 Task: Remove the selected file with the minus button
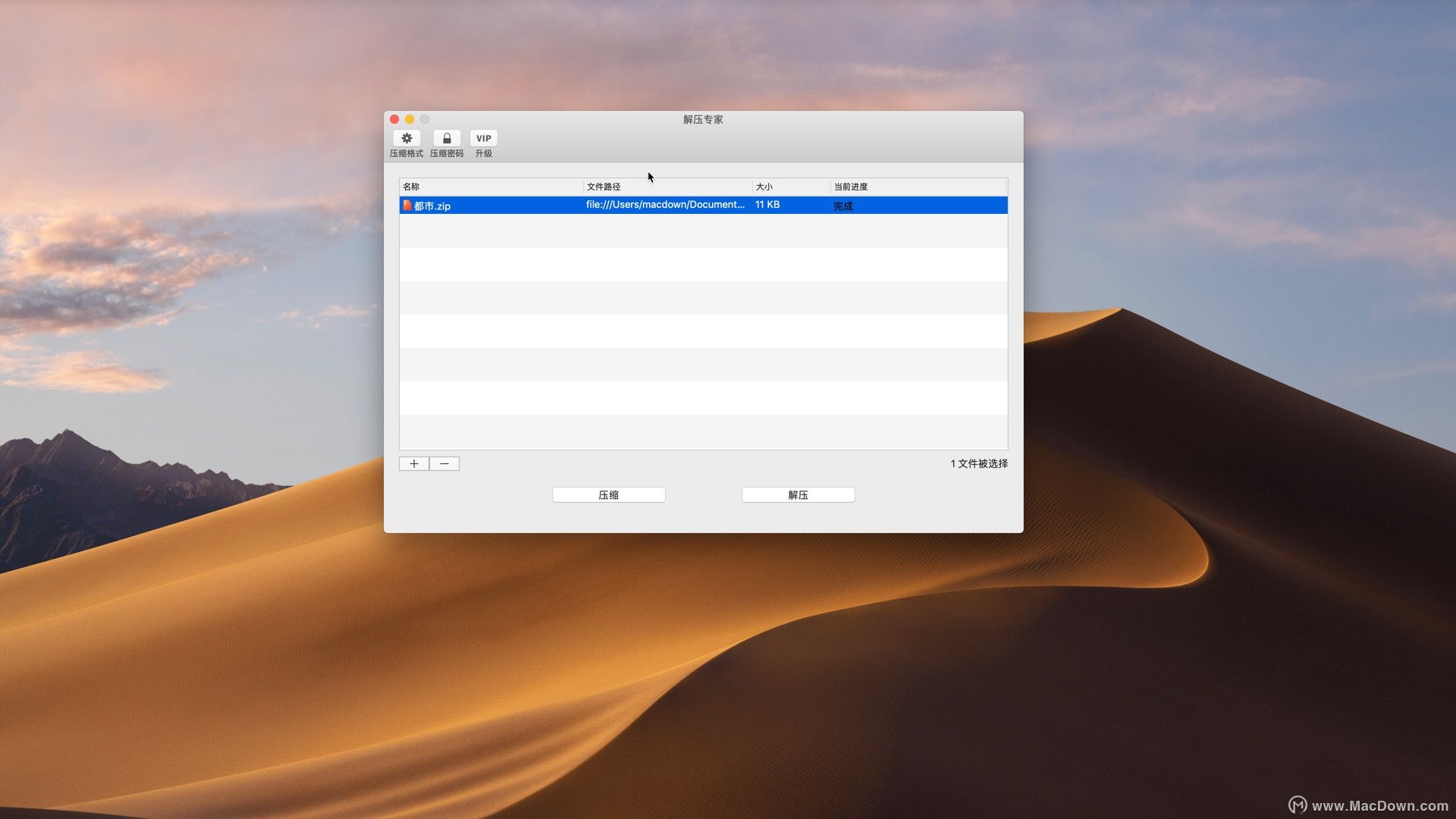click(444, 463)
